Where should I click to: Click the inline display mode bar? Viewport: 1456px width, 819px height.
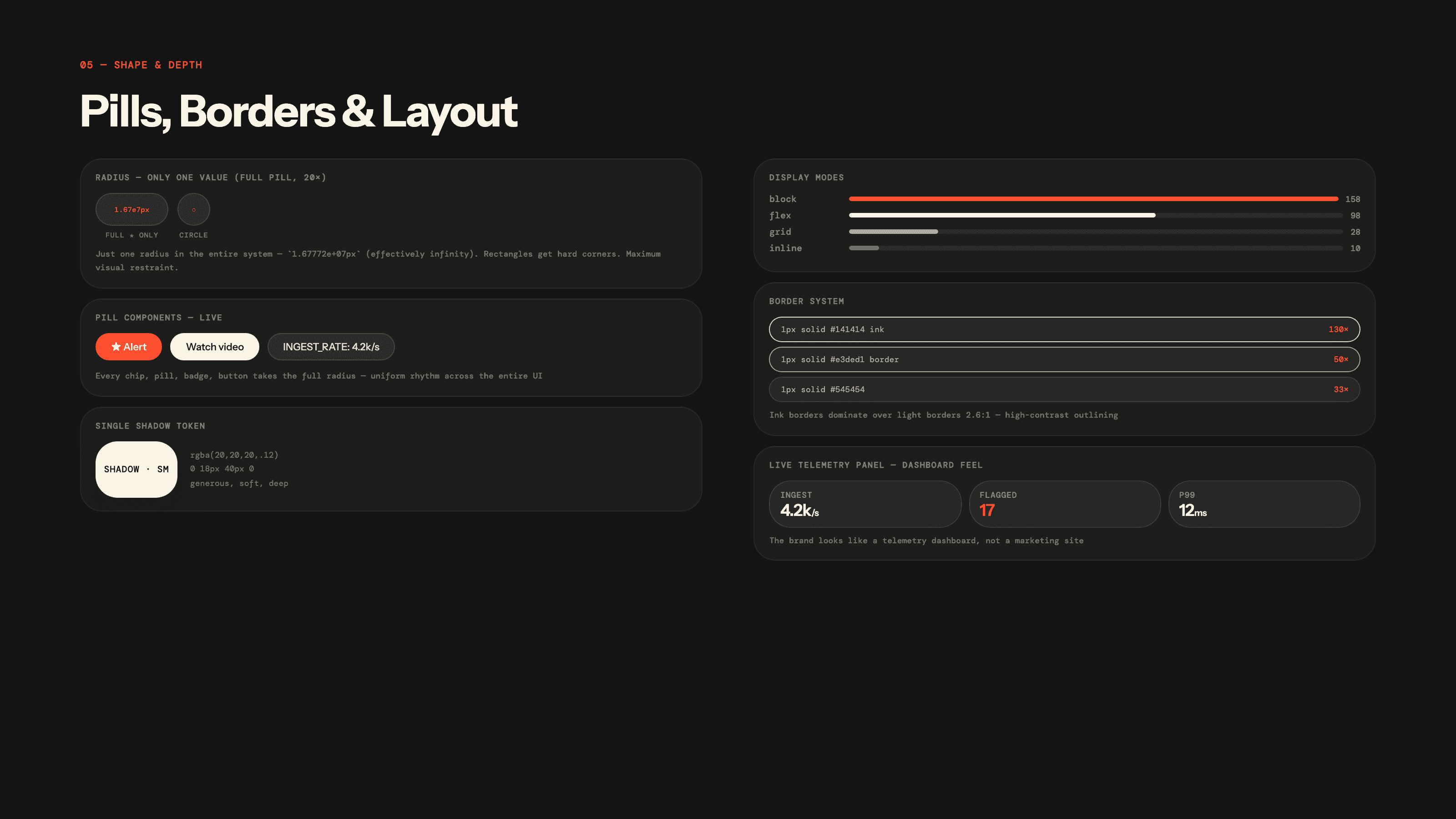click(1095, 248)
